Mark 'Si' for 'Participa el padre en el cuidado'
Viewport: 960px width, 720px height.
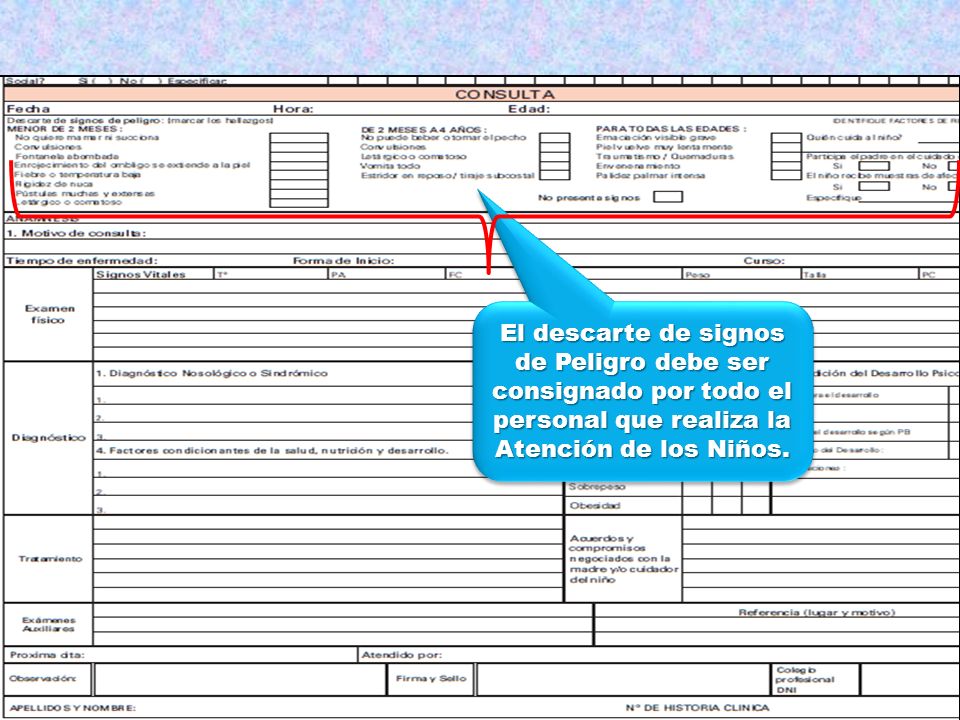(874, 167)
